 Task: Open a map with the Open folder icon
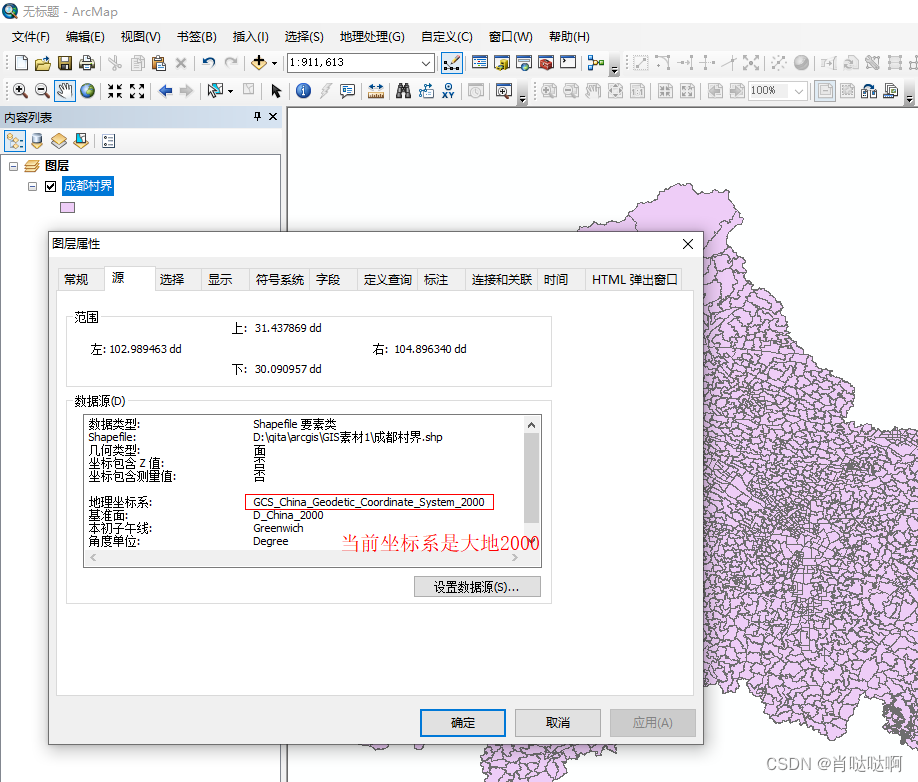tap(43, 63)
